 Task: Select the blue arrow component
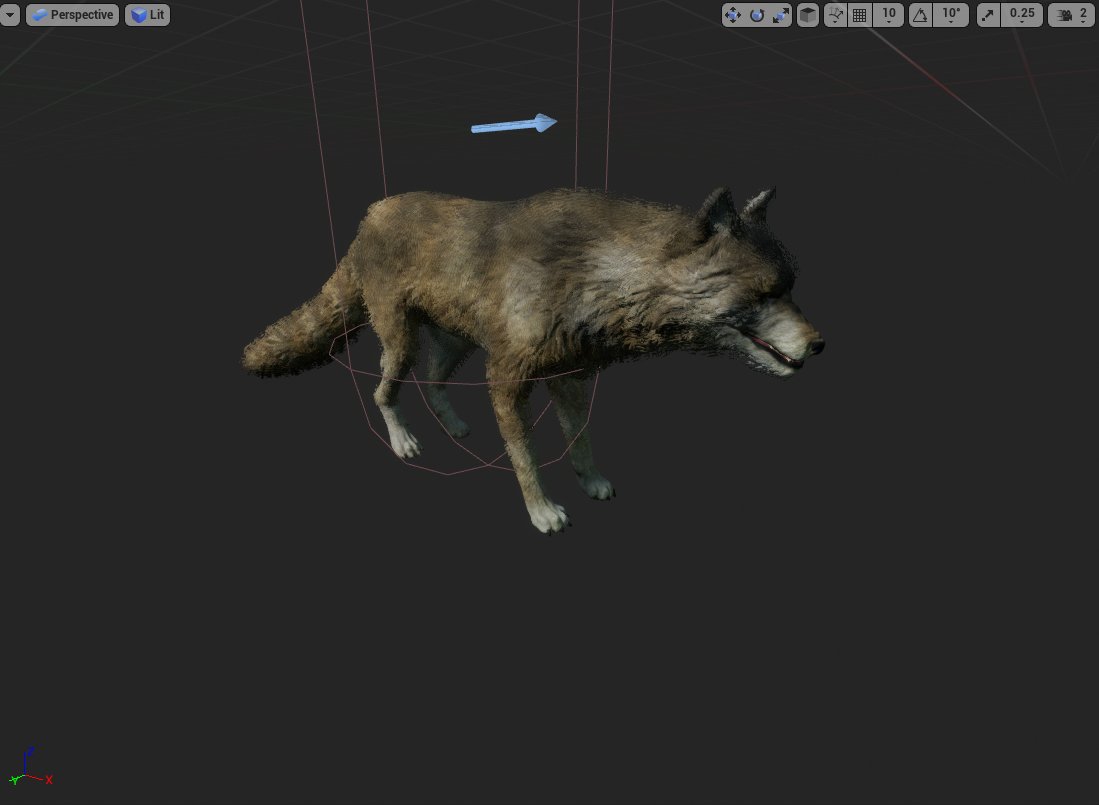click(514, 125)
